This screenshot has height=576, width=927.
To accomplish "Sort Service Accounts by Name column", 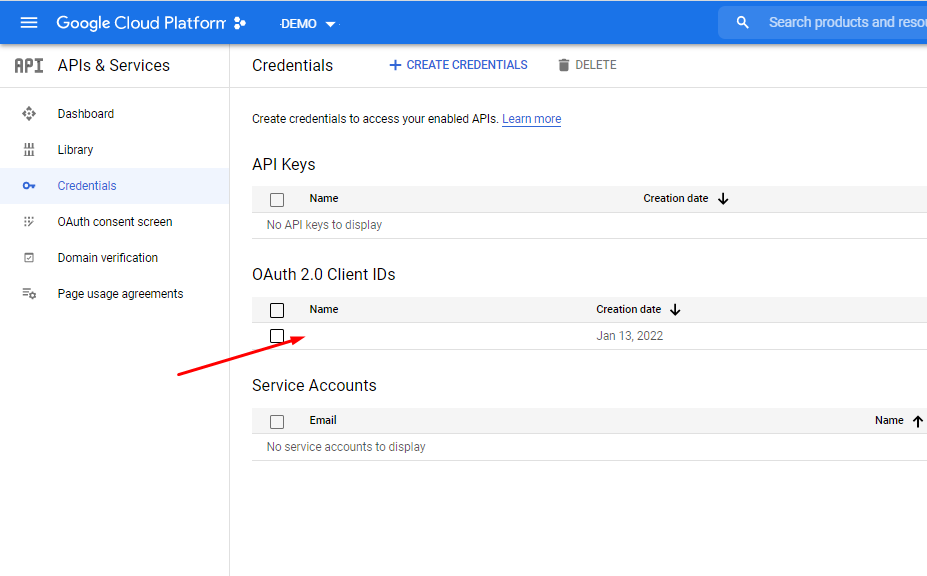I will pyautogui.click(x=889, y=420).
